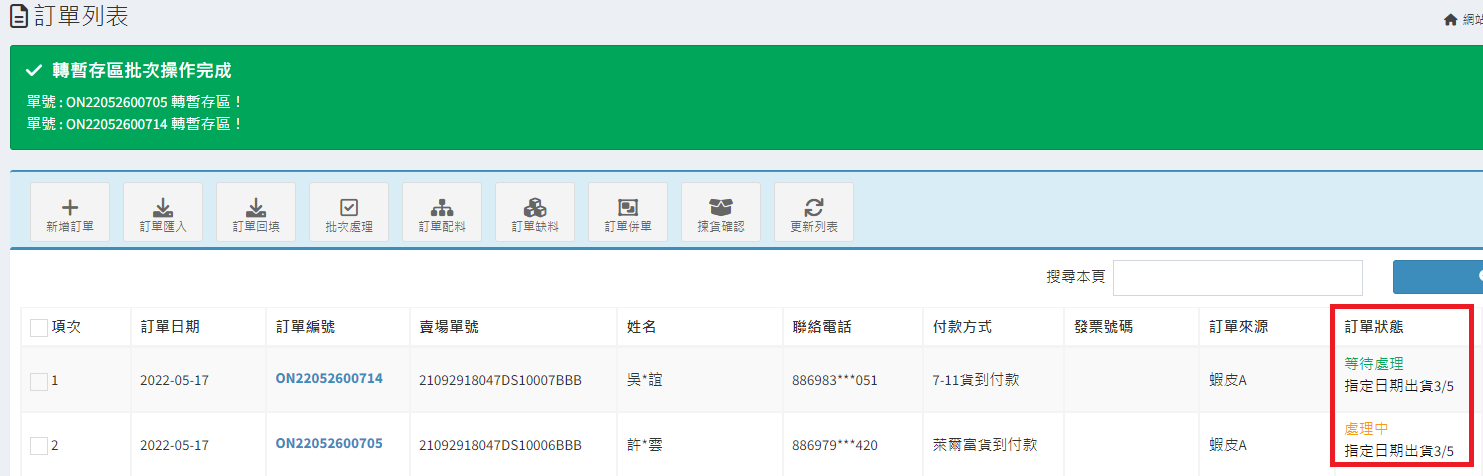Open order link ON22052600705
Image resolution: width=1483 pixels, height=476 pixels.
329,443
